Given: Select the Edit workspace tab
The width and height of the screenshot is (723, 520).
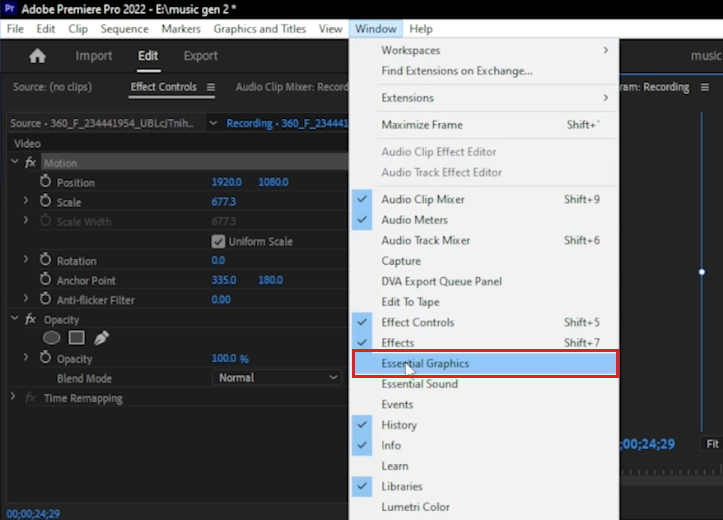Looking at the screenshot, I should coord(148,56).
